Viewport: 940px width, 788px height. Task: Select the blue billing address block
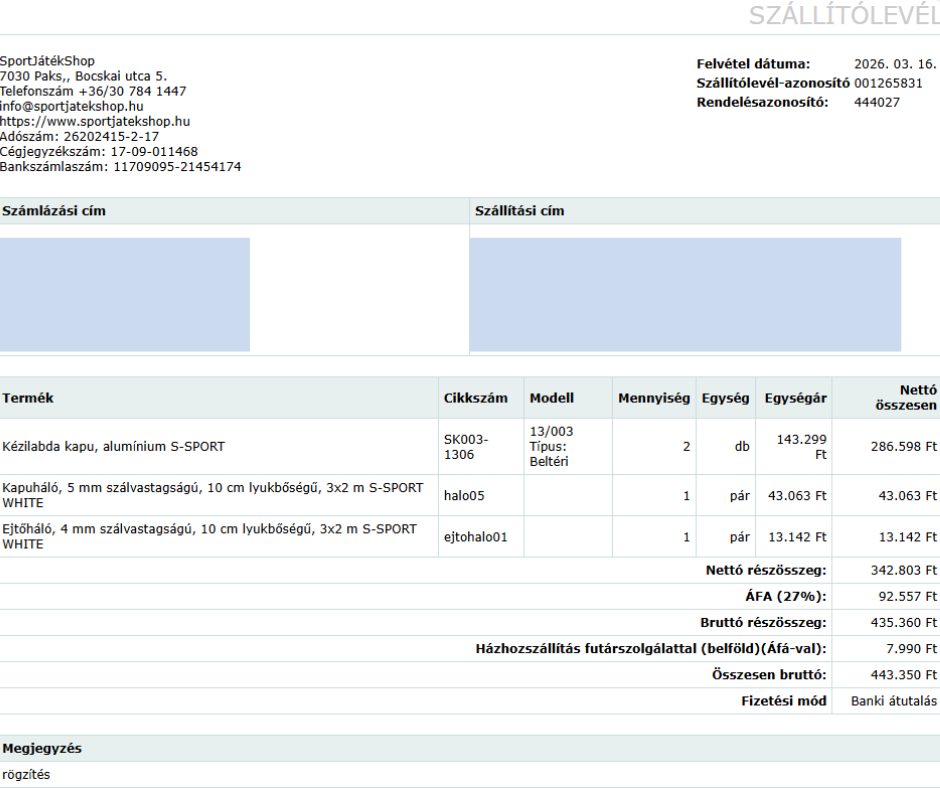pyautogui.click(x=125, y=294)
